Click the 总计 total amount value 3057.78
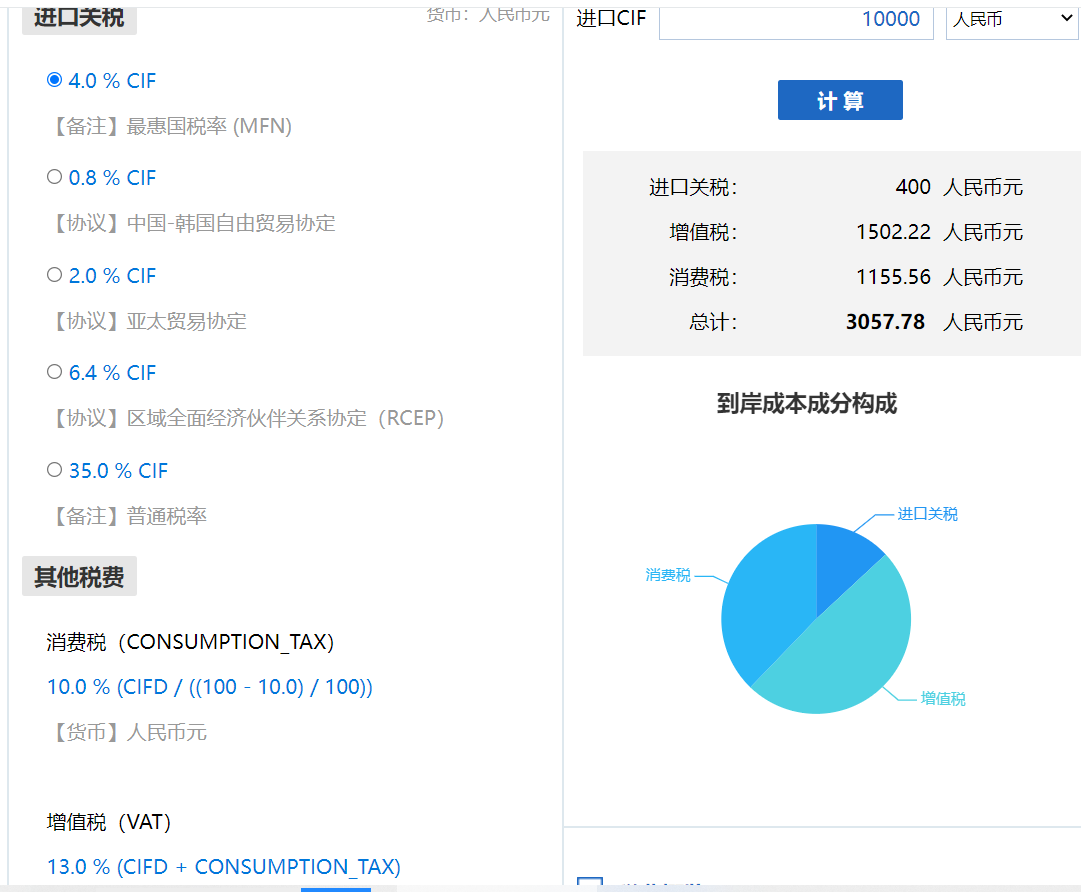 [x=886, y=322]
